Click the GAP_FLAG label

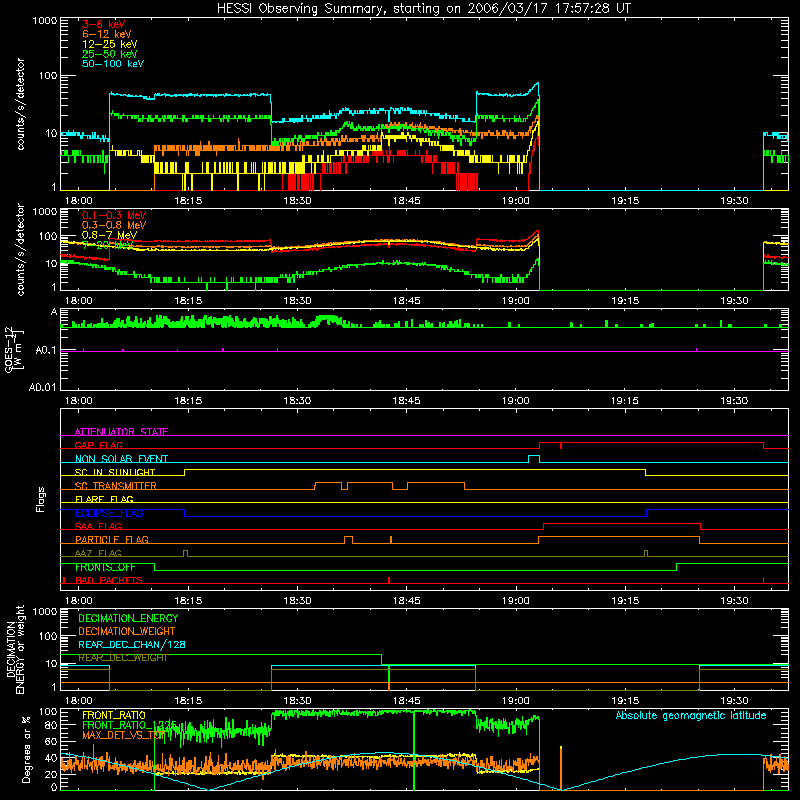point(98,445)
